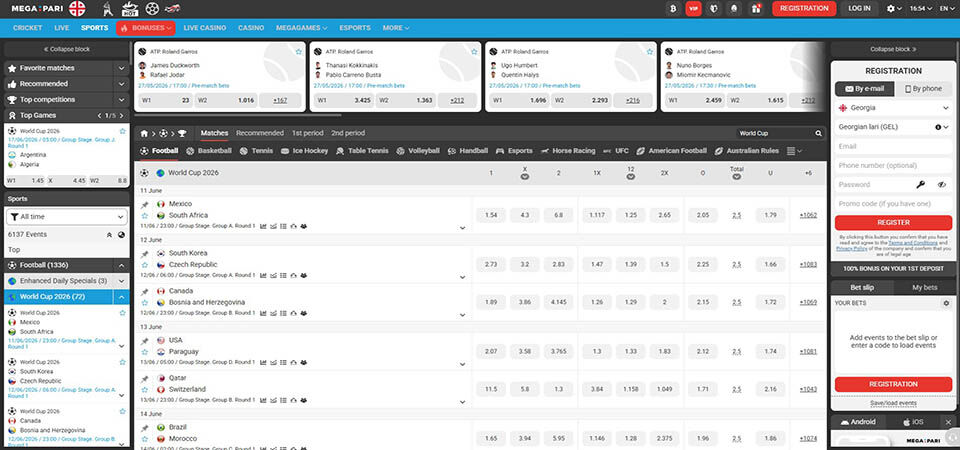Switch registration to By phone tab
This screenshot has height=450, width=960.
(923, 89)
